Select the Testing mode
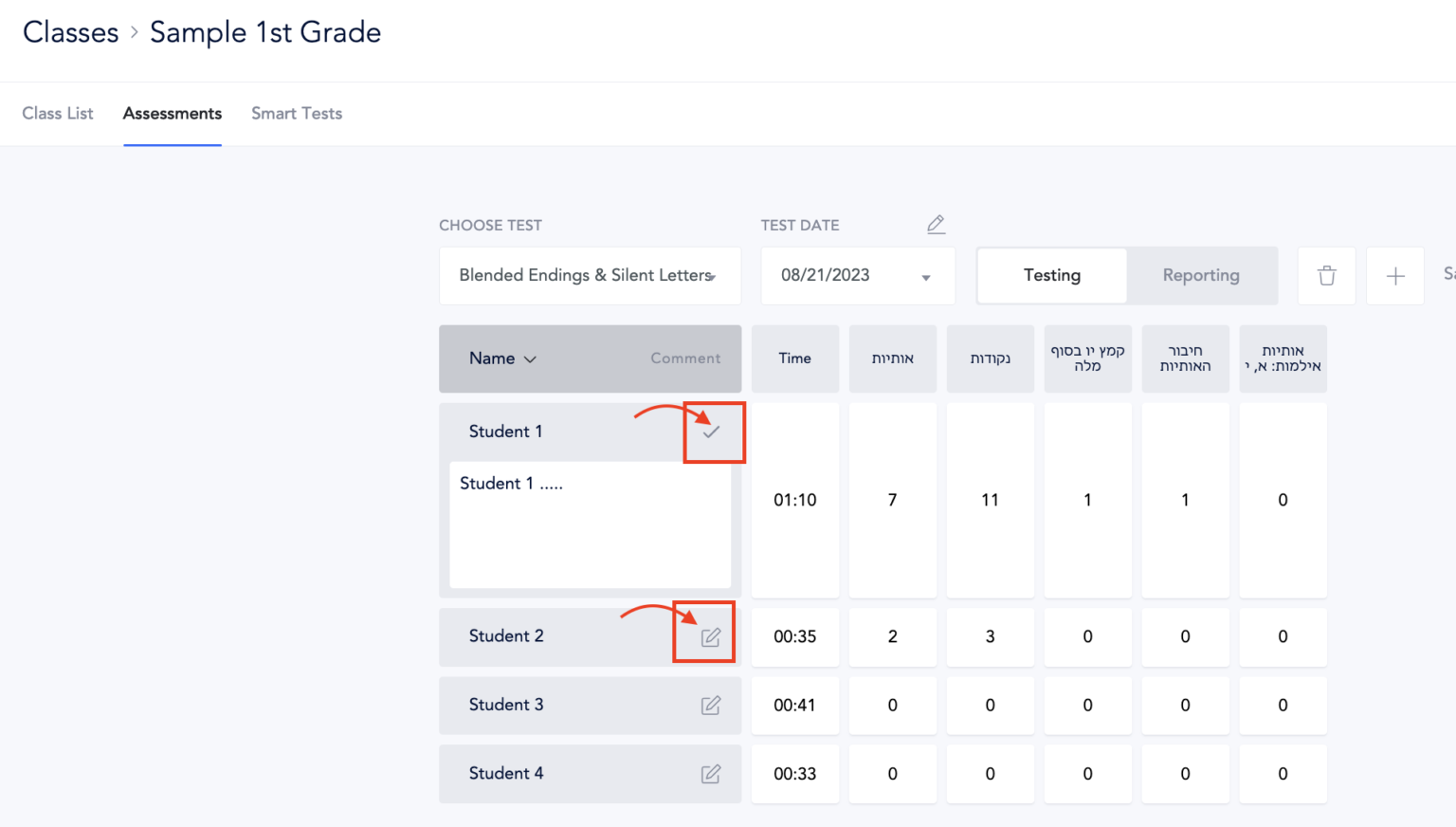 1051,275
